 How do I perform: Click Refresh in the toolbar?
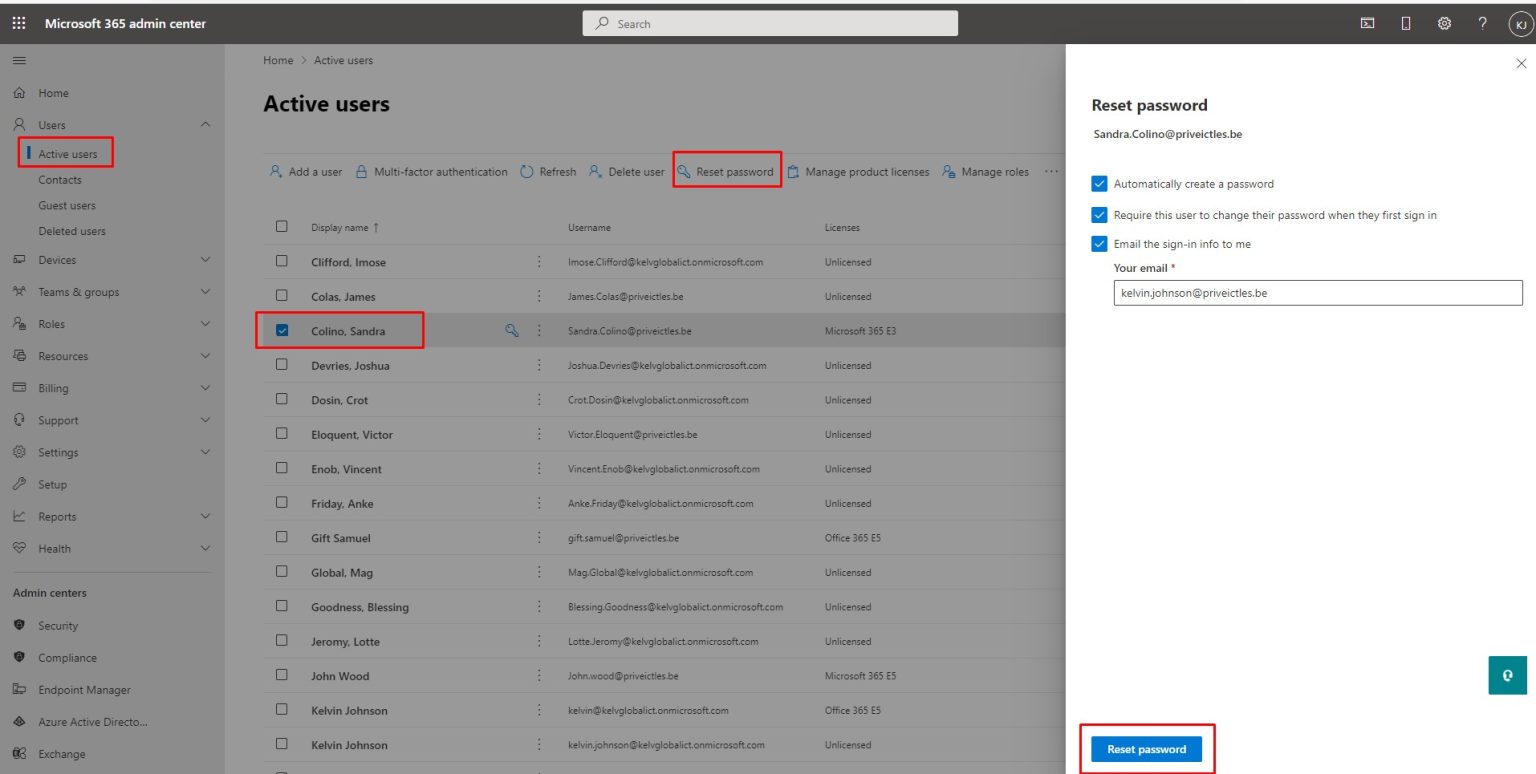(x=548, y=172)
